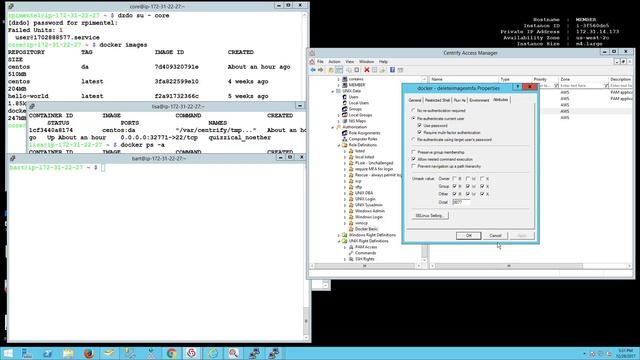The width and height of the screenshot is (640, 360).
Task: Click the magnifier search taskbar icon
Action: pos(233,353)
